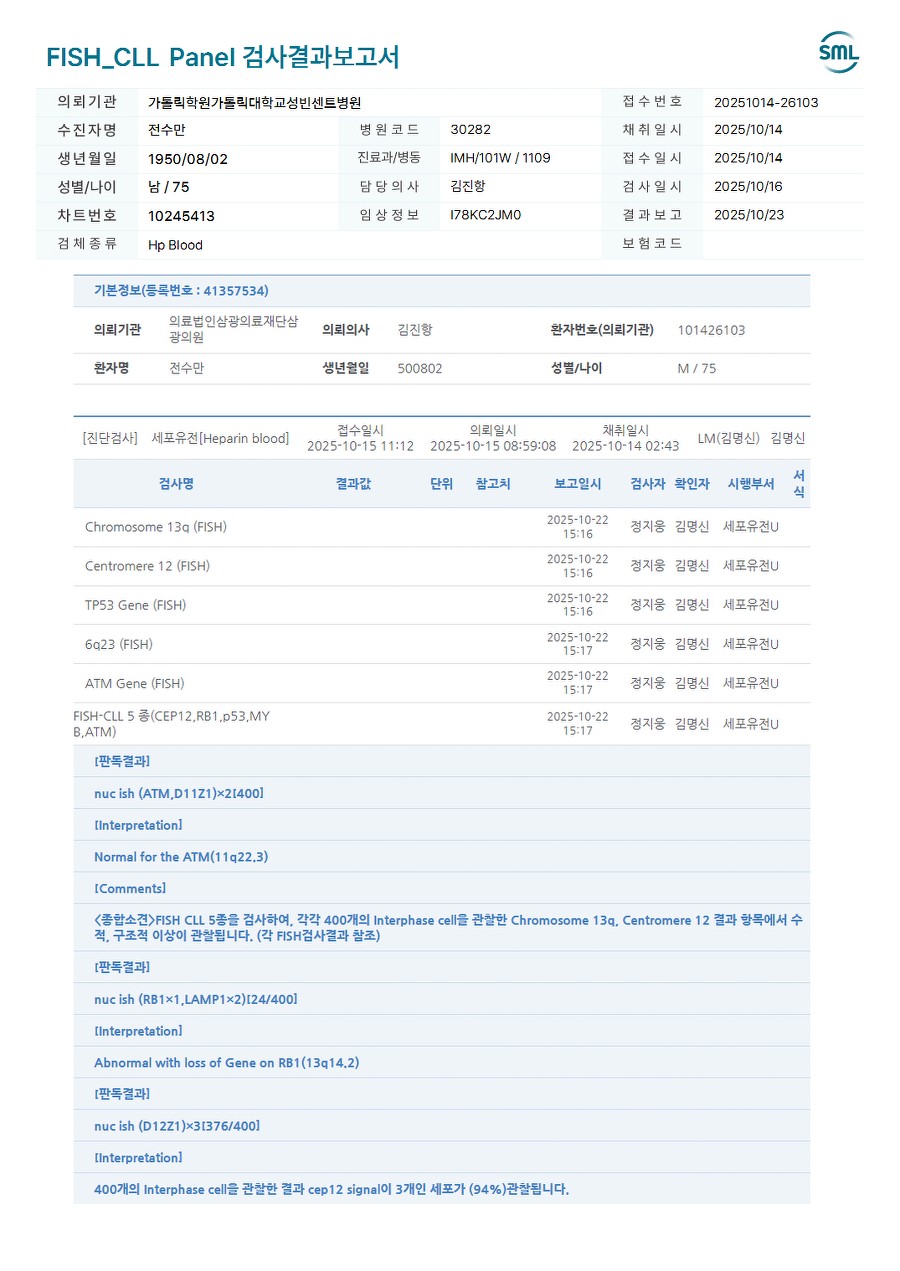Image resolution: width=900 pixels, height=1271 pixels.
Task: Click the 참고치 column header
Action: coord(493,484)
